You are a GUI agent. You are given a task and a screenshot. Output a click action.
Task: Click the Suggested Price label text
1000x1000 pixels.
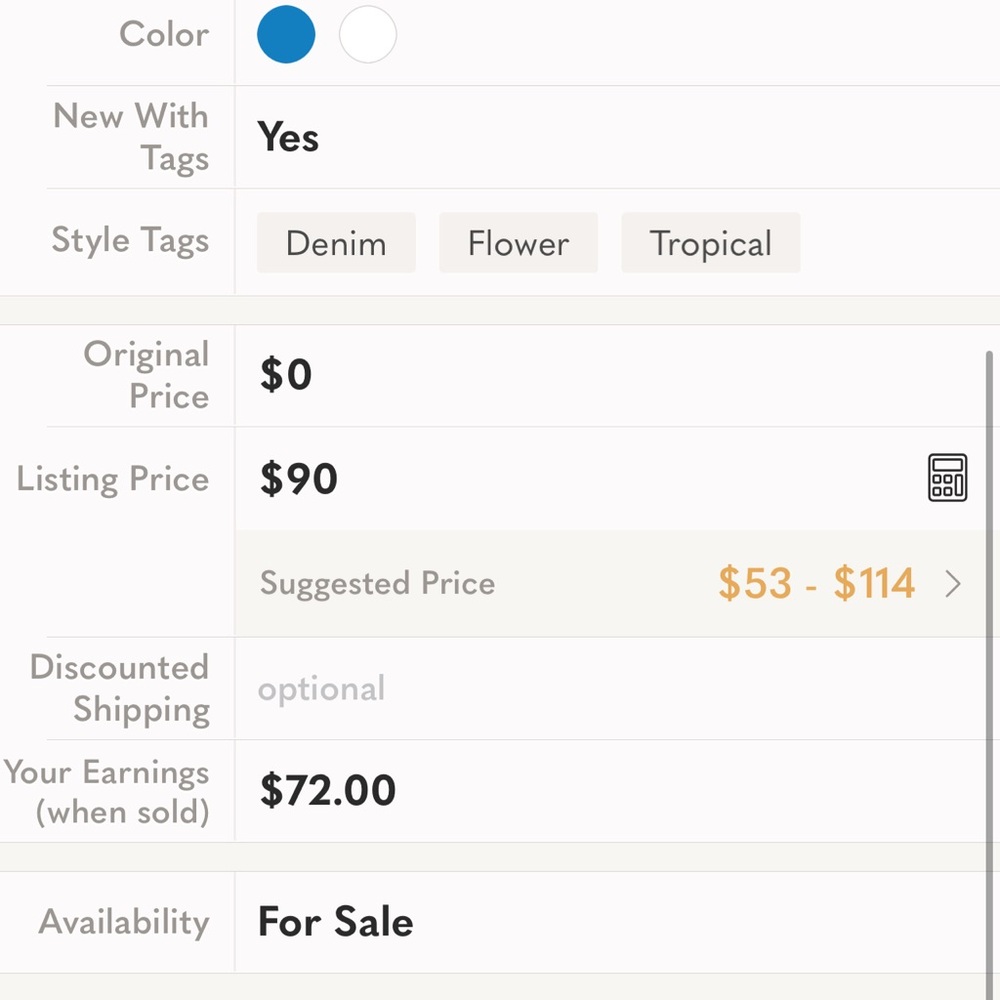(377, 584)
